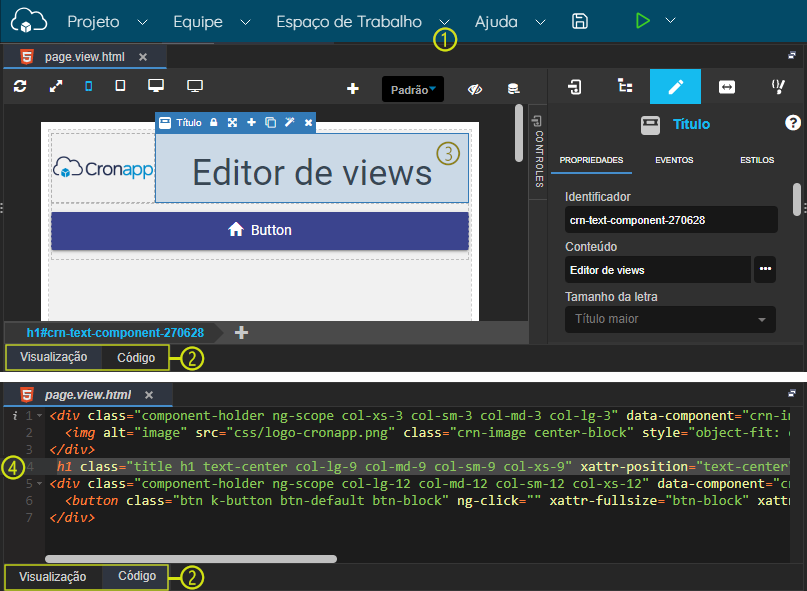This screenshot has width=807, height=591.
Task: Click the four-arrow move icon on the Título bar
Action: click(233, 123)
